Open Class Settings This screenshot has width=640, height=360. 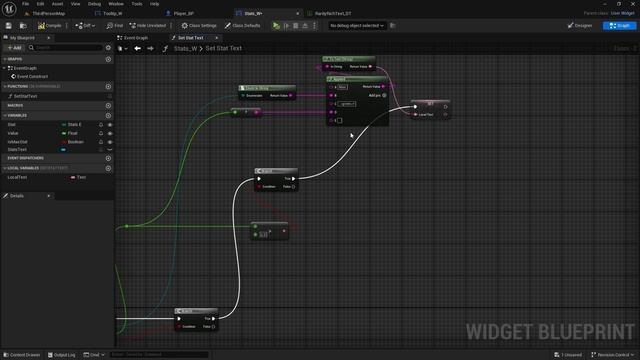pos(199,26)
